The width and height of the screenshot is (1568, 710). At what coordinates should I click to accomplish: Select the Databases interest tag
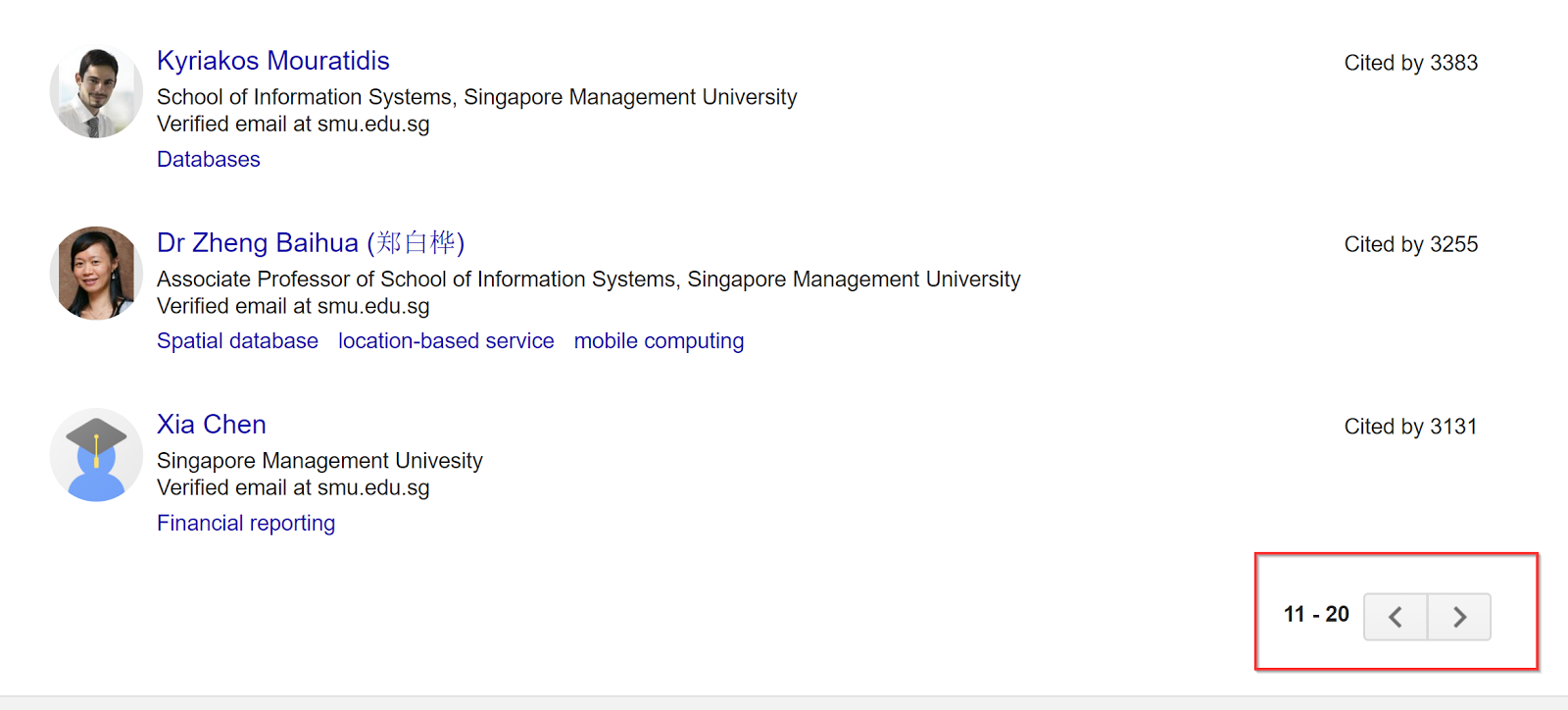click(x=209, y=159)
